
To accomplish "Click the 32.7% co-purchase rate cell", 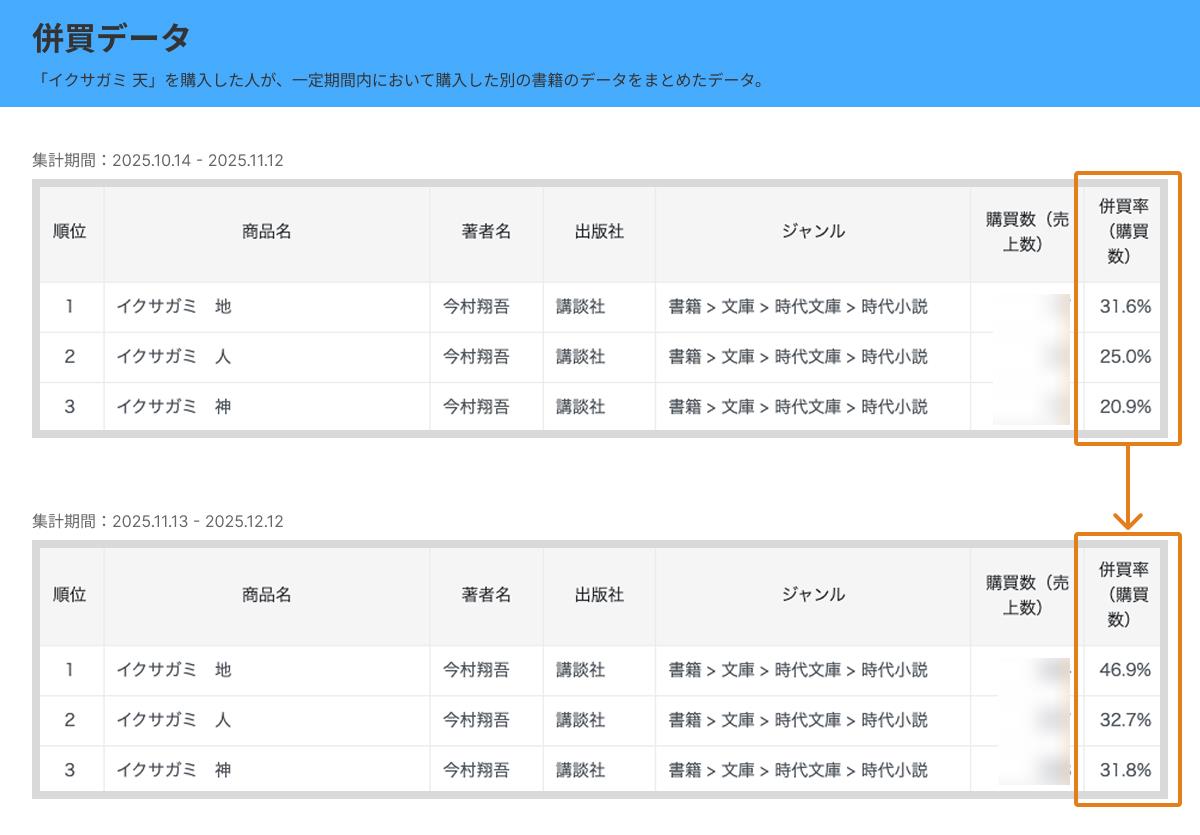I will pos(1125,720).
